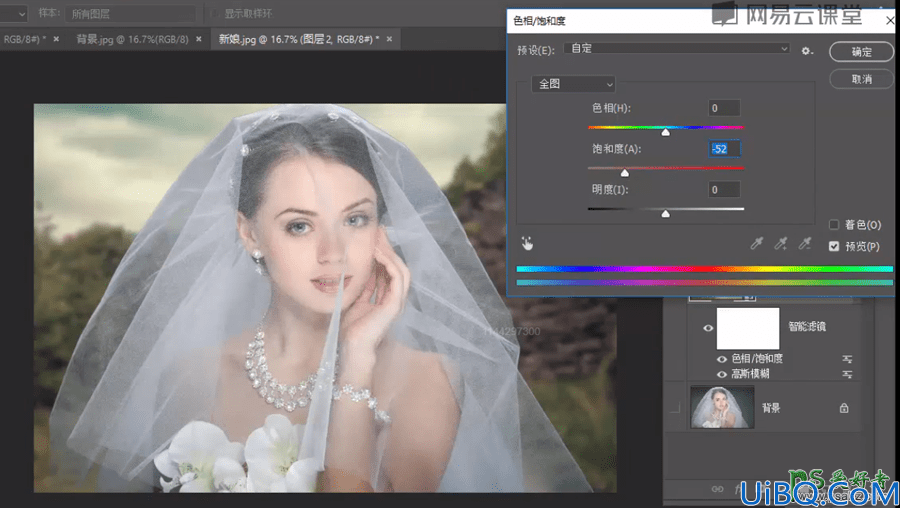
Task: Cancel with the 取消 button
Action: click(x=861, y=79)
